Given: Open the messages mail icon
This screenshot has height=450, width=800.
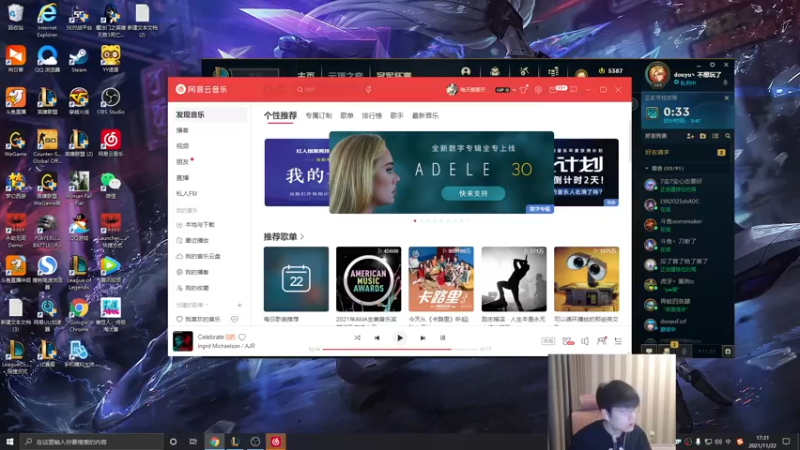Looking at the screenshot, I should point(553,90).
